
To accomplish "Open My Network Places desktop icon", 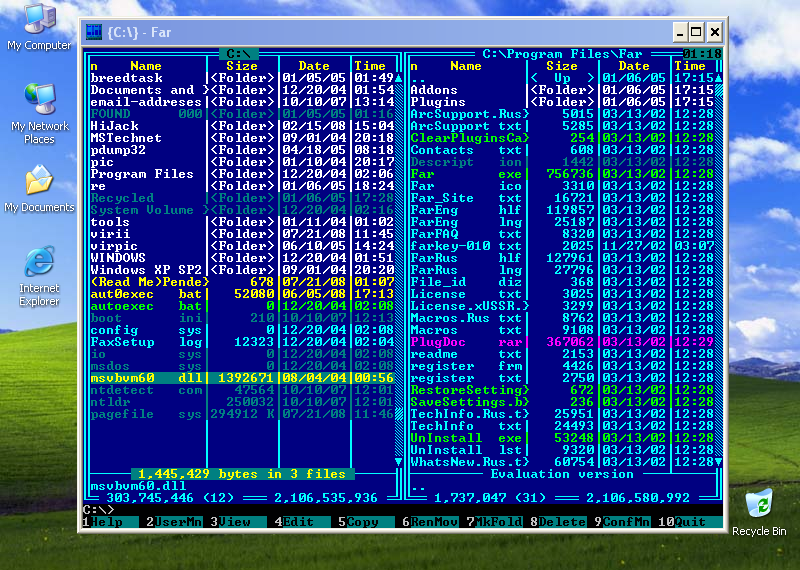I will coord(39,113).
